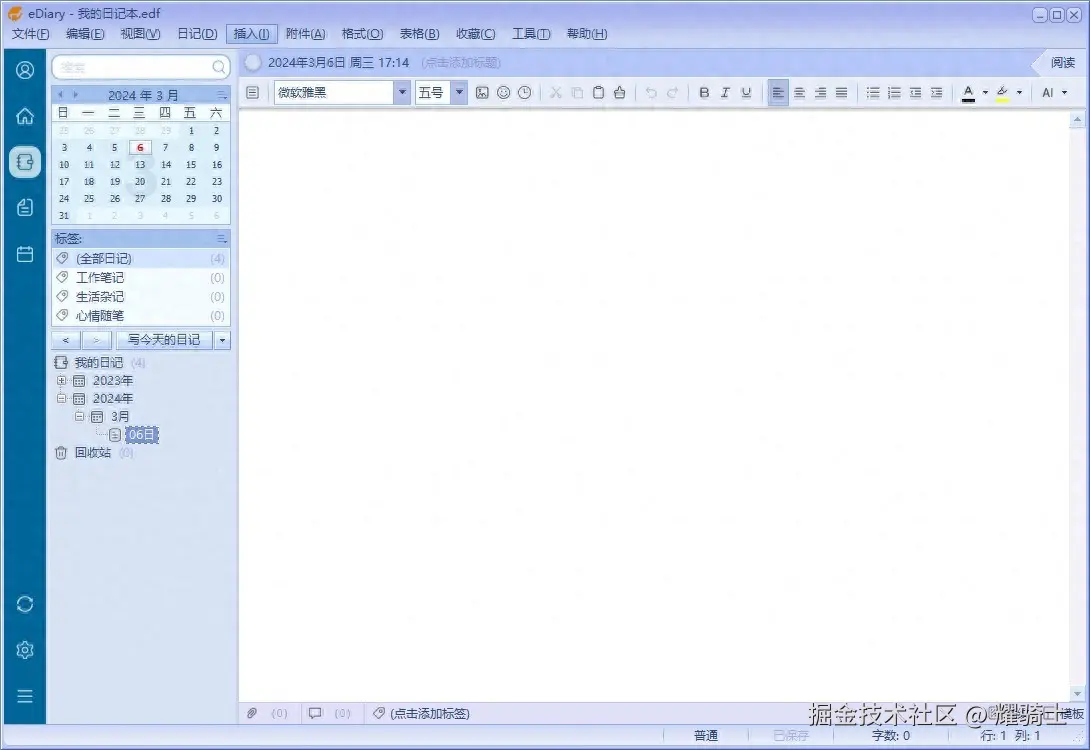
Task: Redo the last action
Action: (672, 92)
